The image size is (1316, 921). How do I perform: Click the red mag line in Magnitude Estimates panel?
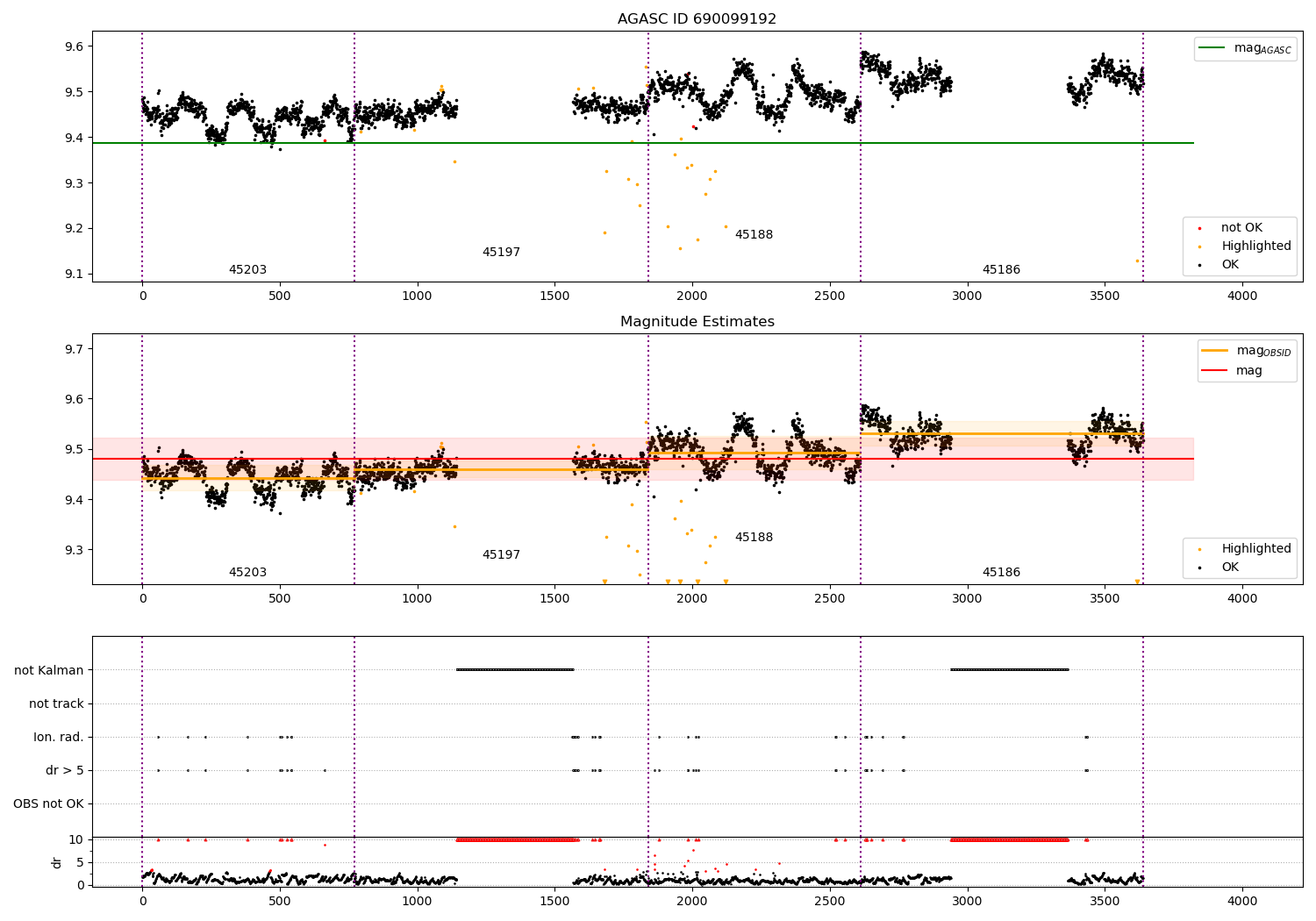tap(643, 459)
